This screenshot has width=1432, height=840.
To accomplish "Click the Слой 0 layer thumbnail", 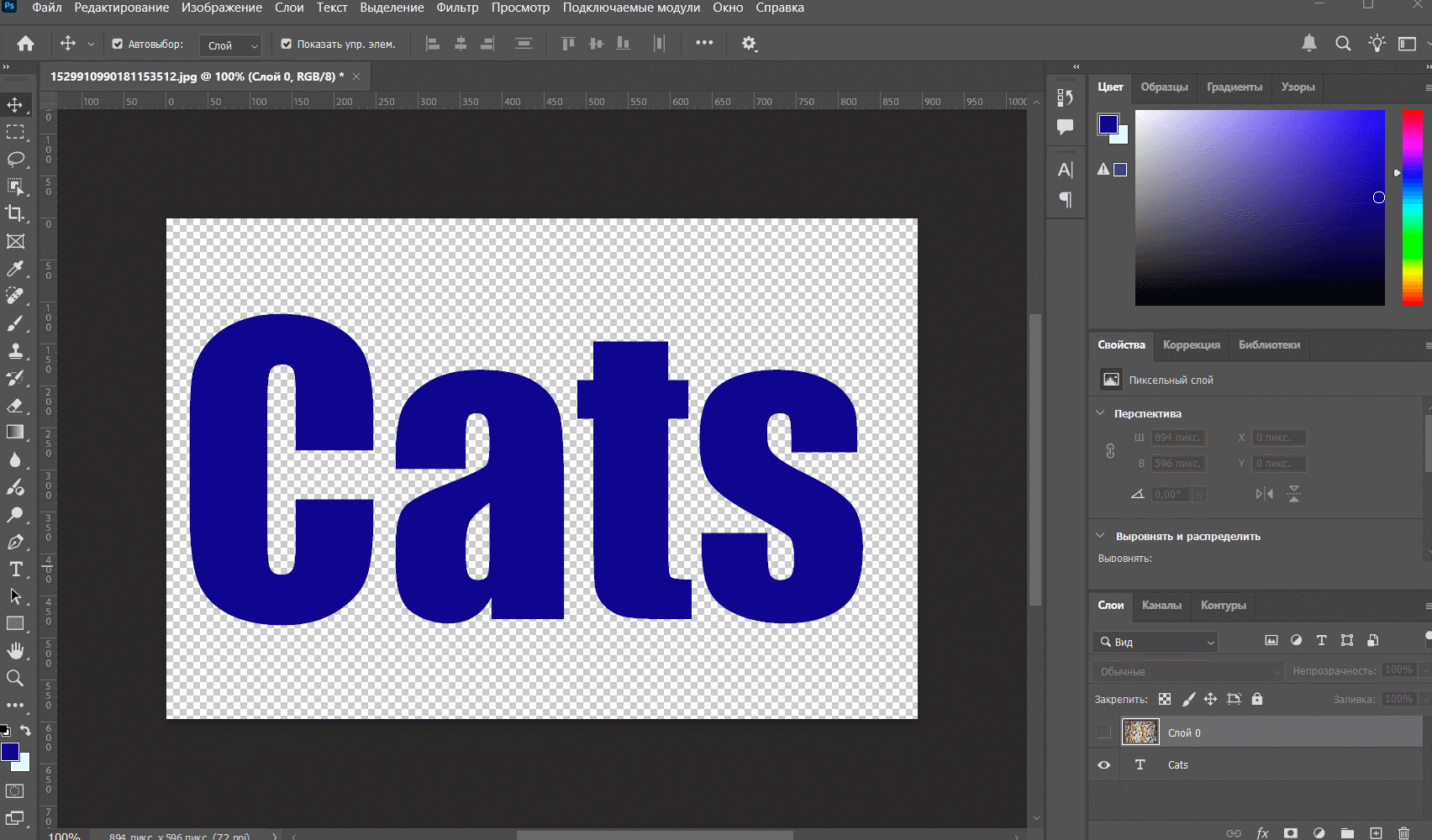I will coord(1140,732).
